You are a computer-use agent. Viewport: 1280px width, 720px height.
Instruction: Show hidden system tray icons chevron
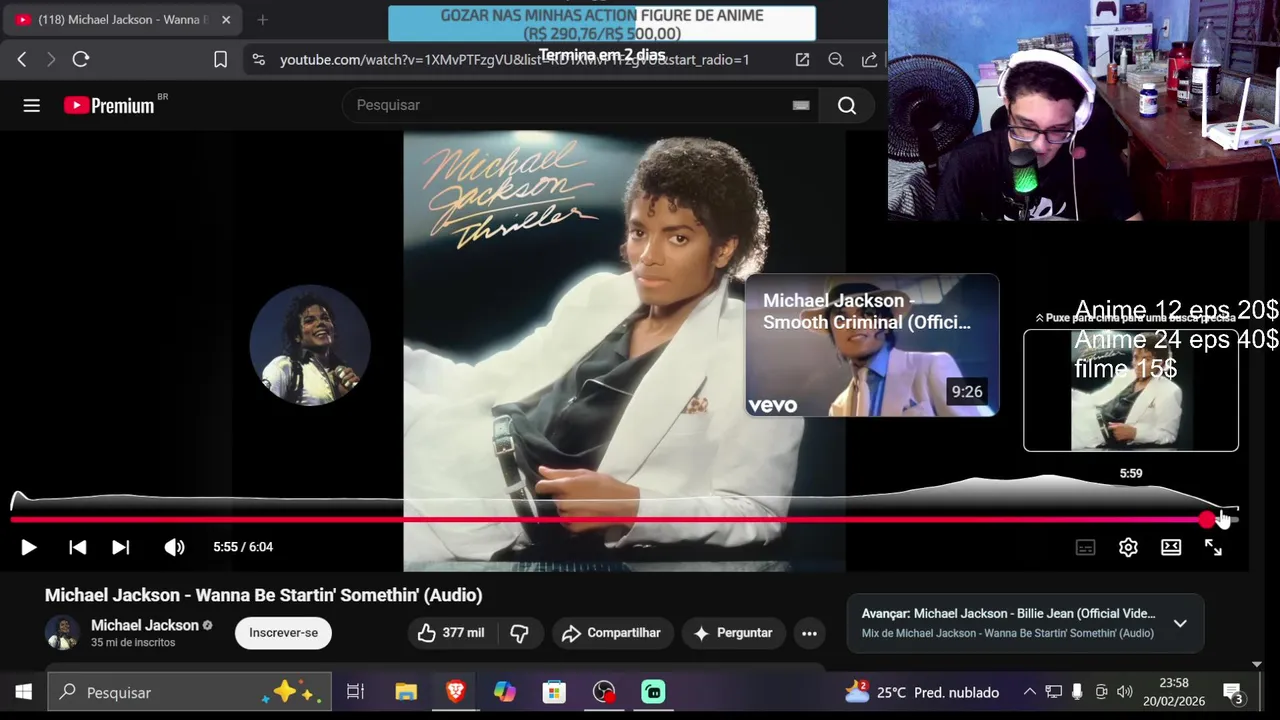(1029, 692)
